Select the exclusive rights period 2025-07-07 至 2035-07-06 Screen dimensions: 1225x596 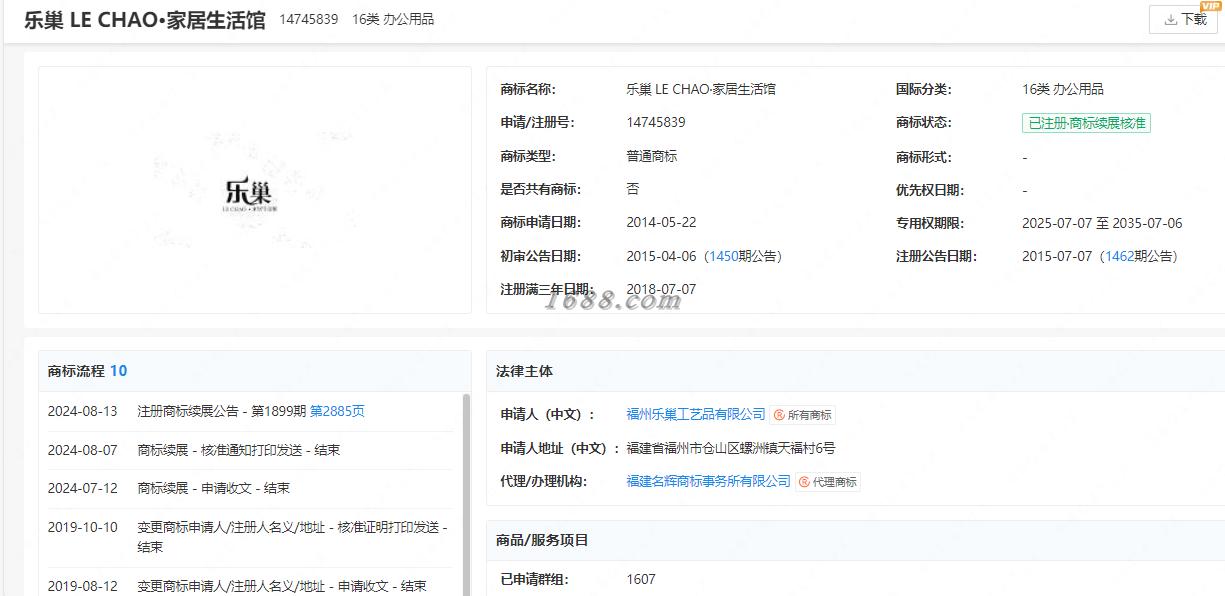(1102, 223)
